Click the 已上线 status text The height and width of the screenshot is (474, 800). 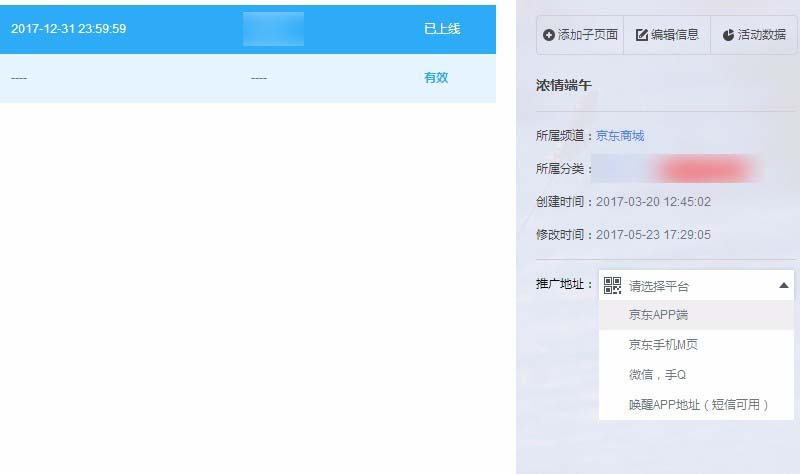click(x=442, y=29)
